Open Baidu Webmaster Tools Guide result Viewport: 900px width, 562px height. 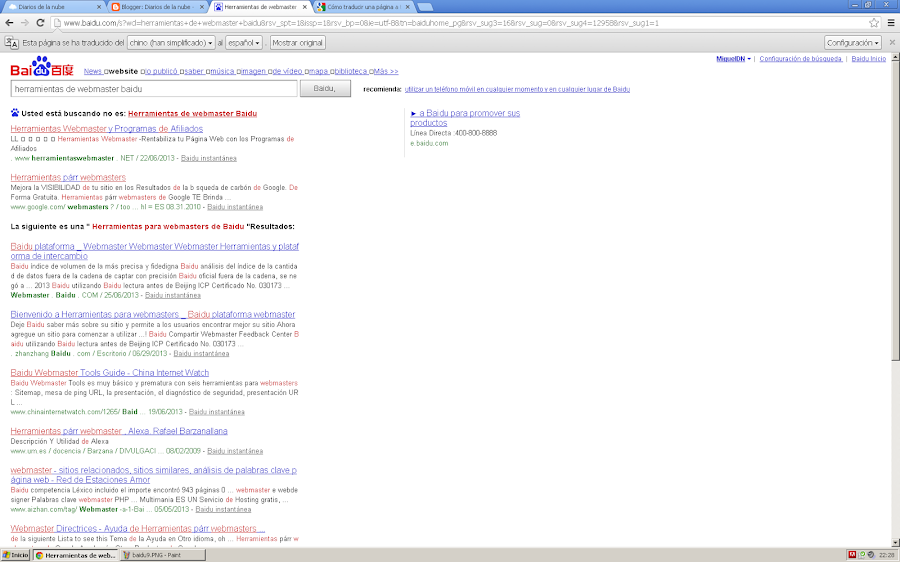coord(110,373)
